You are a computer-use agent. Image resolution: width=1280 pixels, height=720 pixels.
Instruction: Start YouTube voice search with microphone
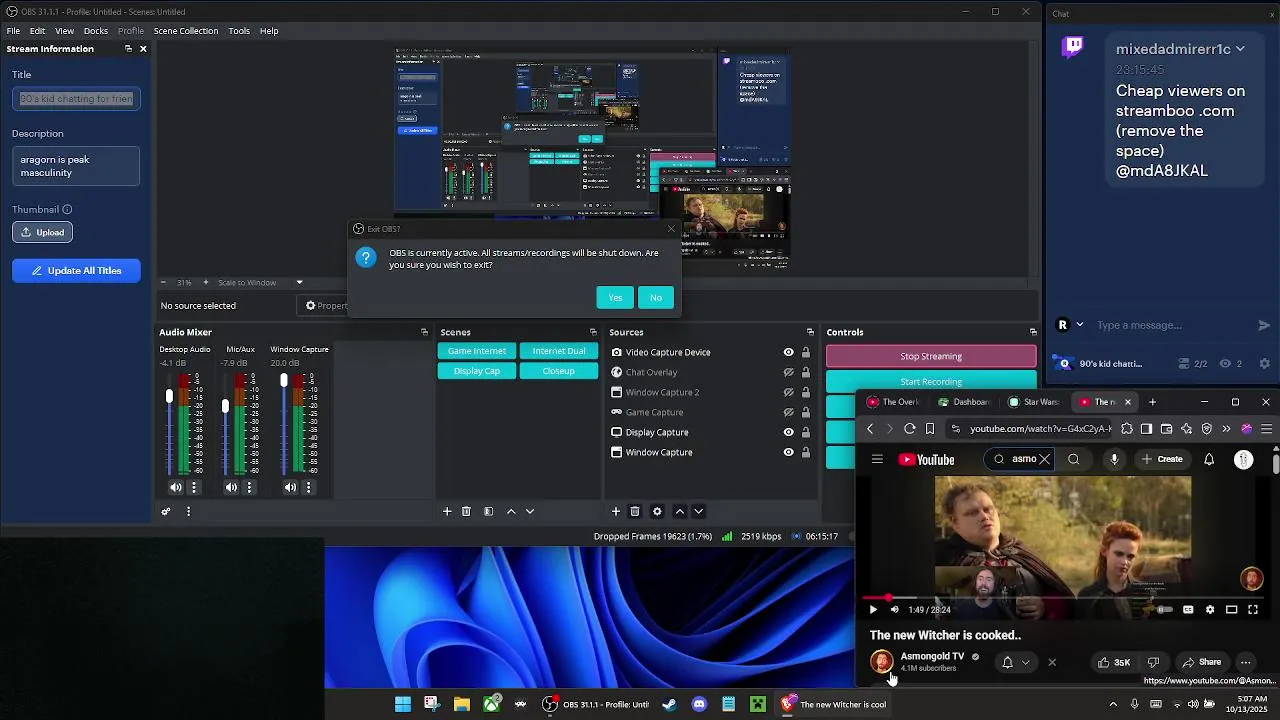(1114, 460)
